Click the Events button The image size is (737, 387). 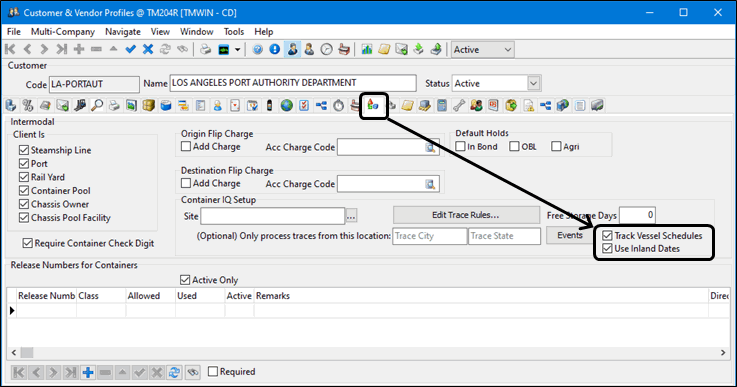point(570,235)
